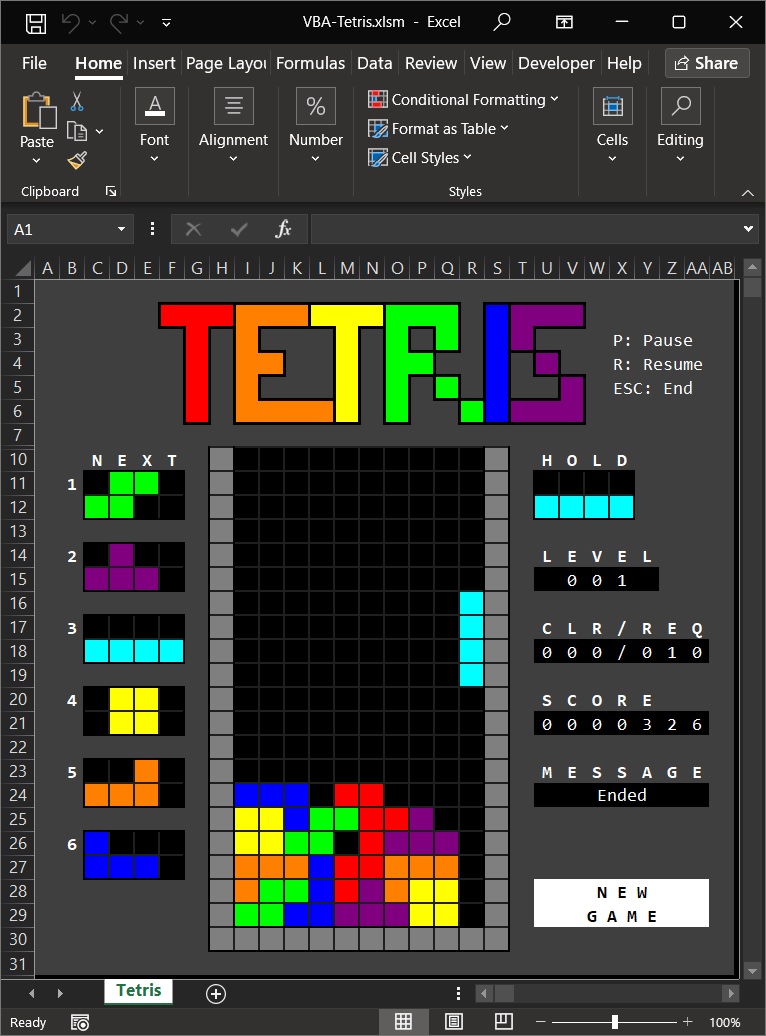
Task: Click the zoom in plus button
Action: [x=688, y=1022]
